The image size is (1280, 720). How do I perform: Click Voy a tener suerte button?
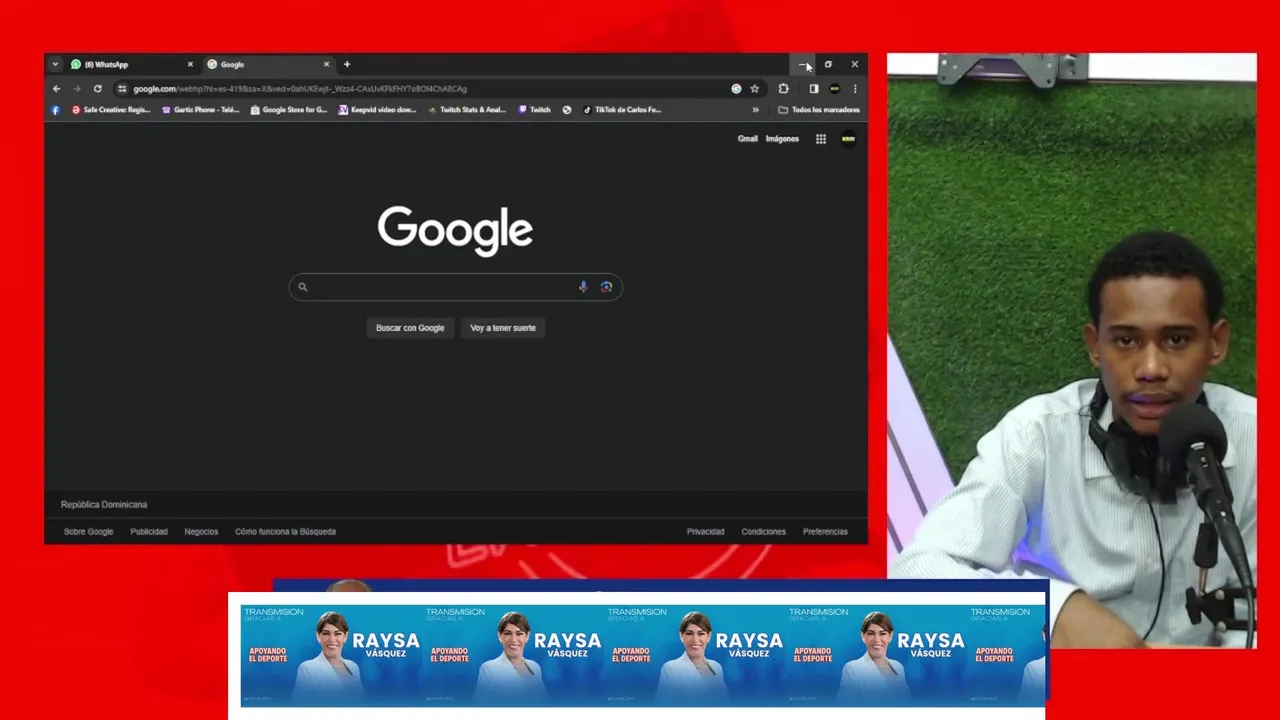click(x=503, y=328)
